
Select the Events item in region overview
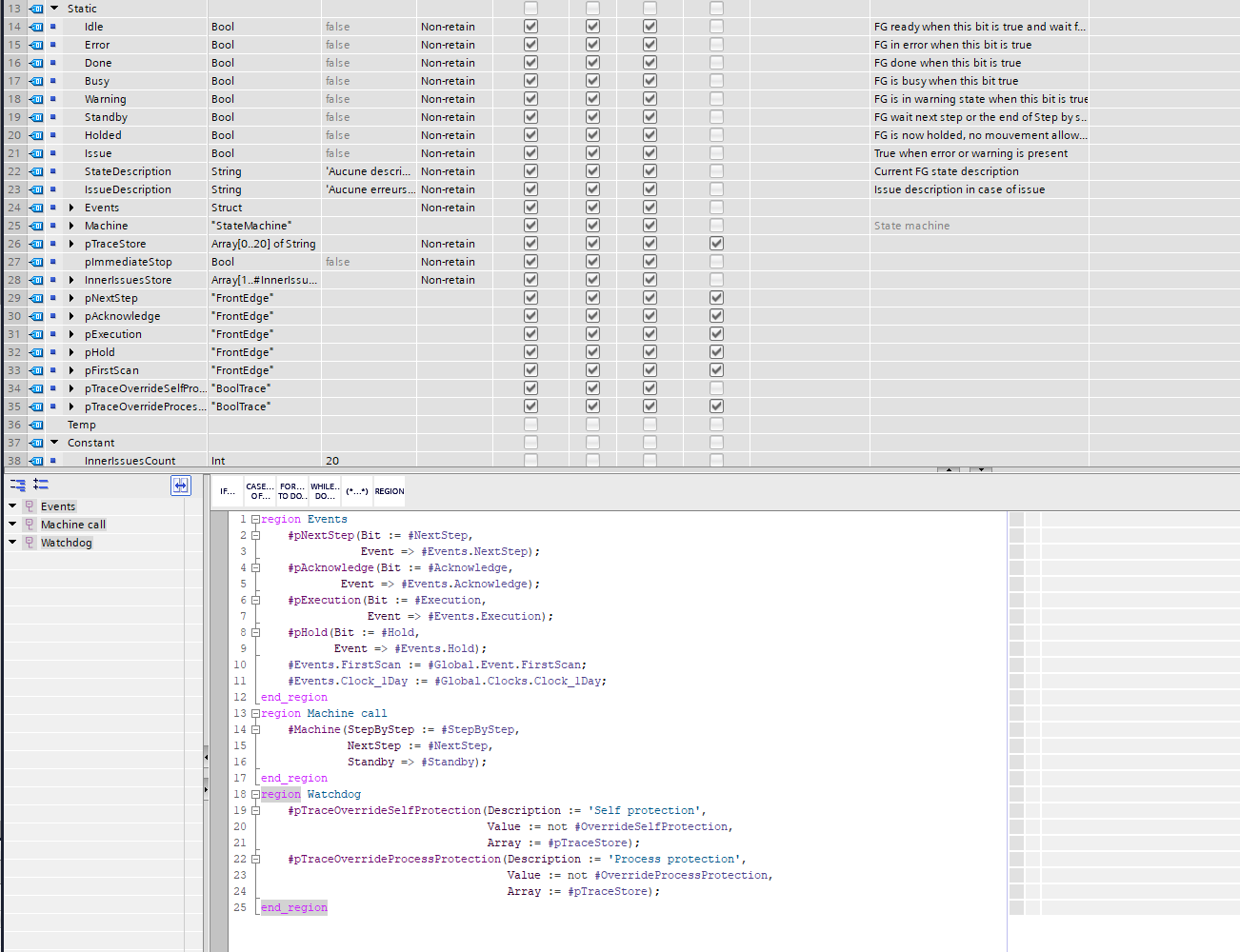tap(58, 506)
